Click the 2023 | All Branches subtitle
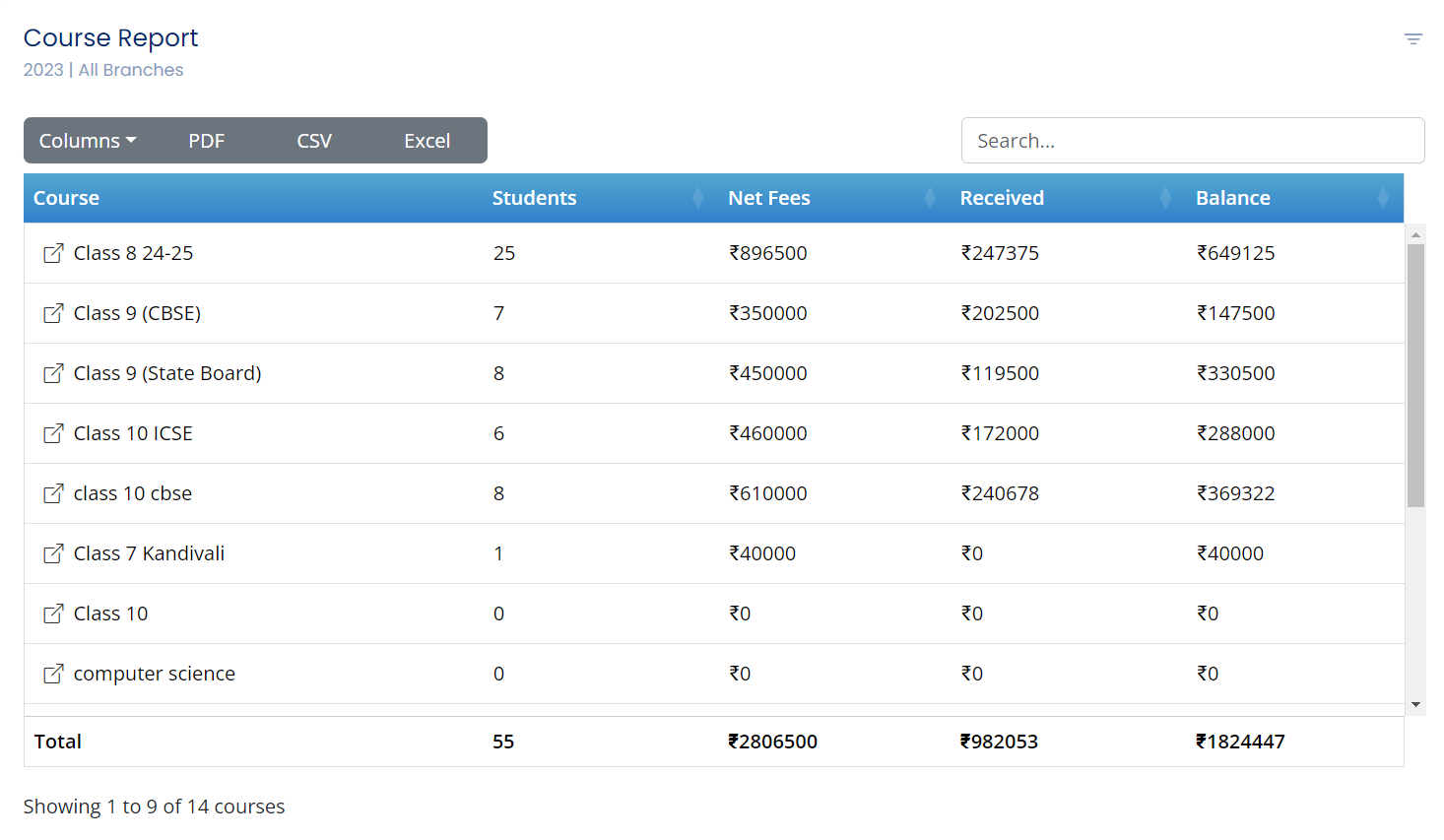Image resolution: width=1444 pixels, height=840 pixels. pos(103,70)
